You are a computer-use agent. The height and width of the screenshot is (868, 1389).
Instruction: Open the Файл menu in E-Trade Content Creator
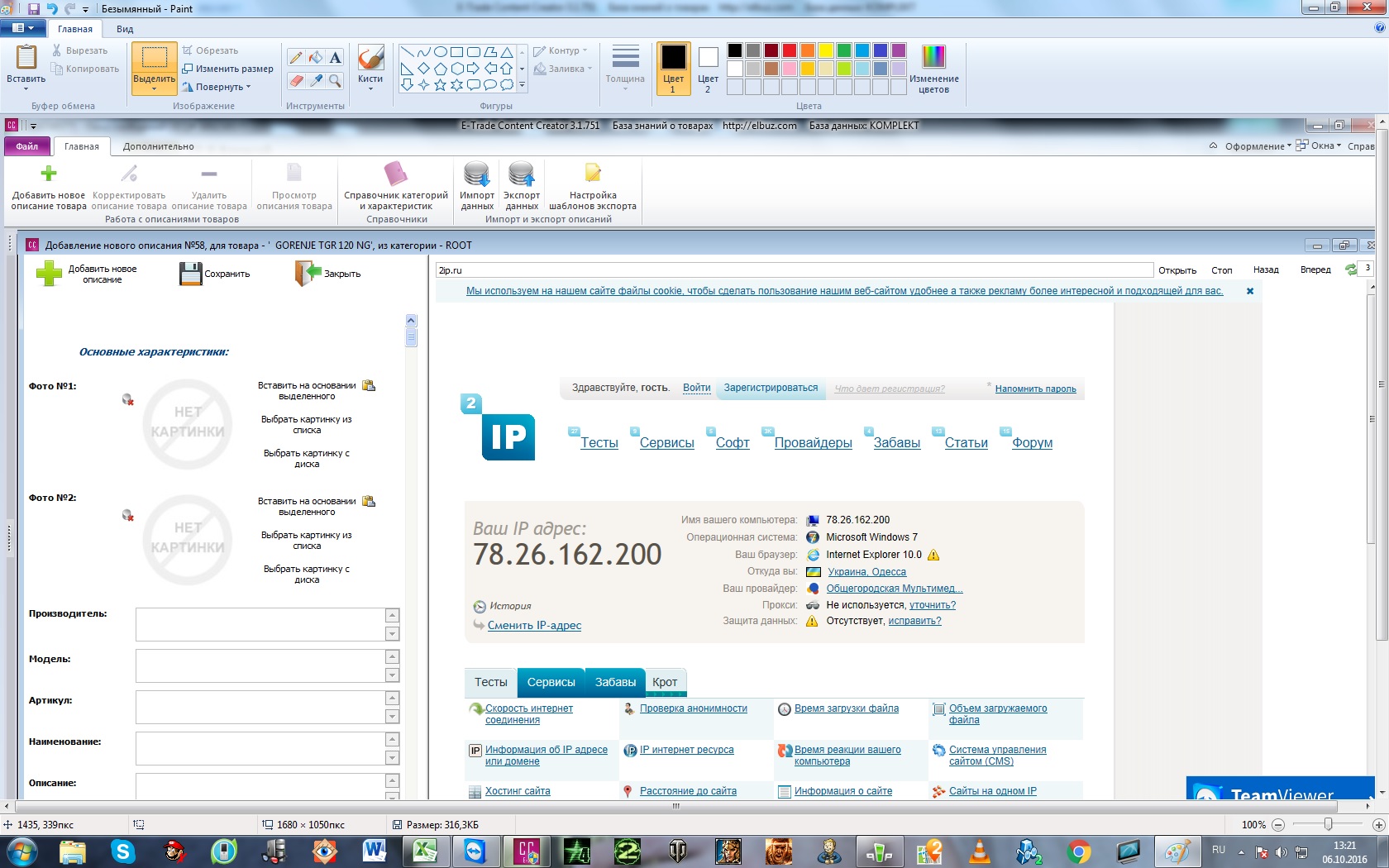(27, 146)
